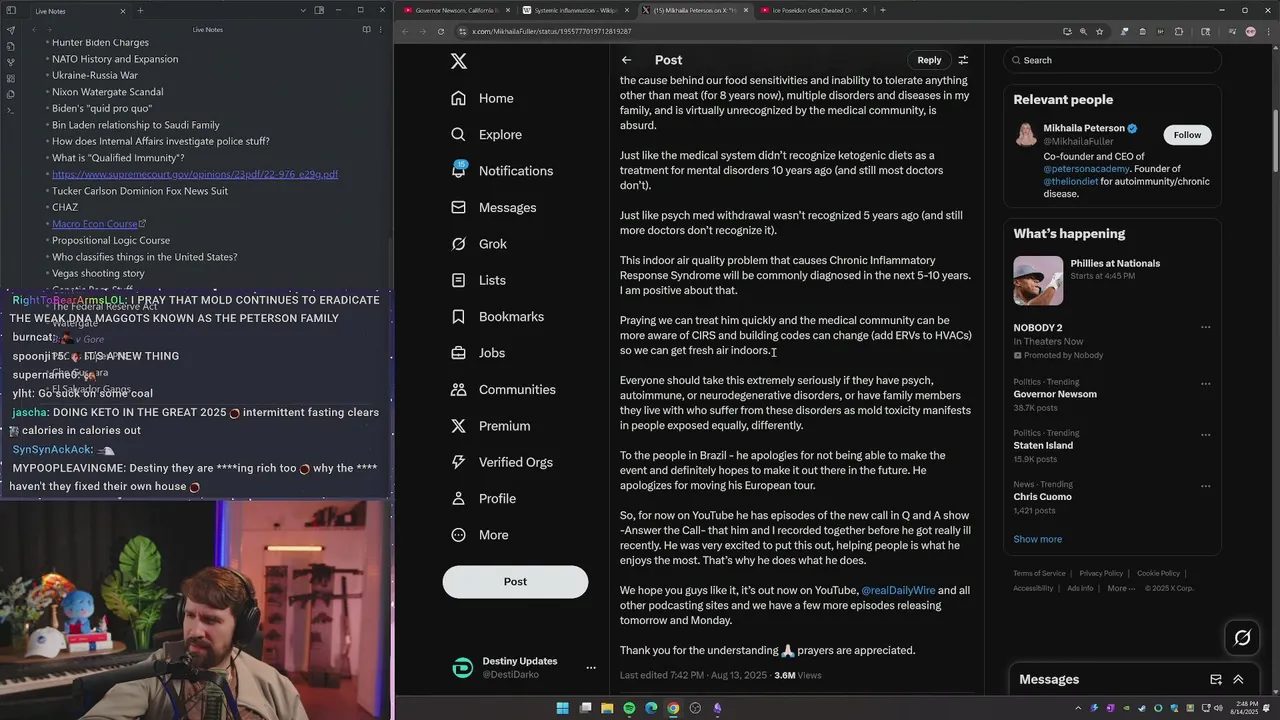This screenshot has width=1280, height=720.
Task: Open Destiny Updates account options menu
Action: click(591, 668)
